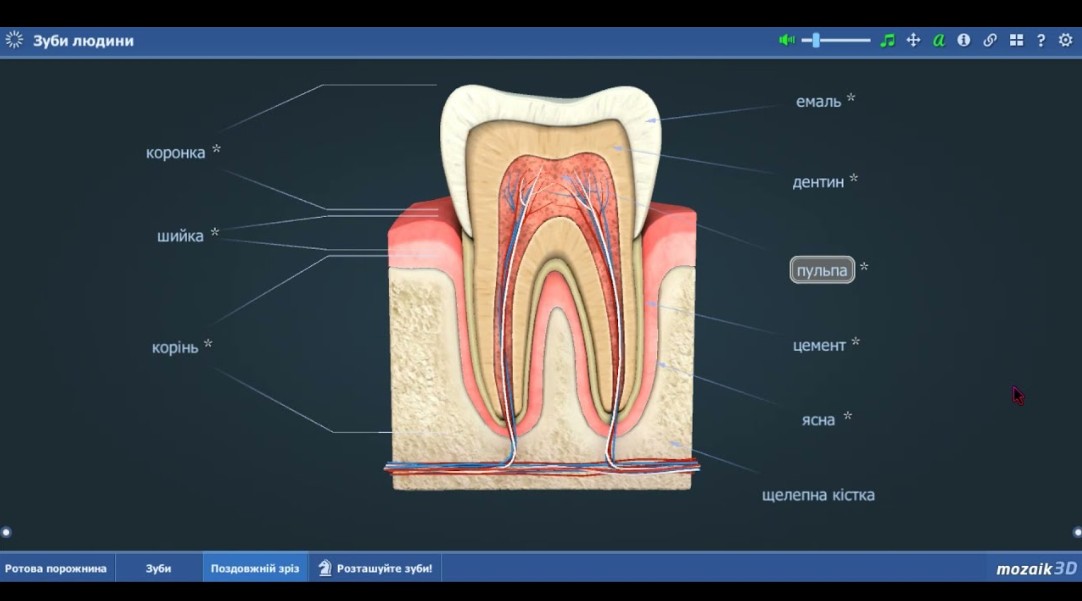The image size is (1082, 601).
Task: Click the chain link icon
Action: pyautogui.click(x=990, y=40)
